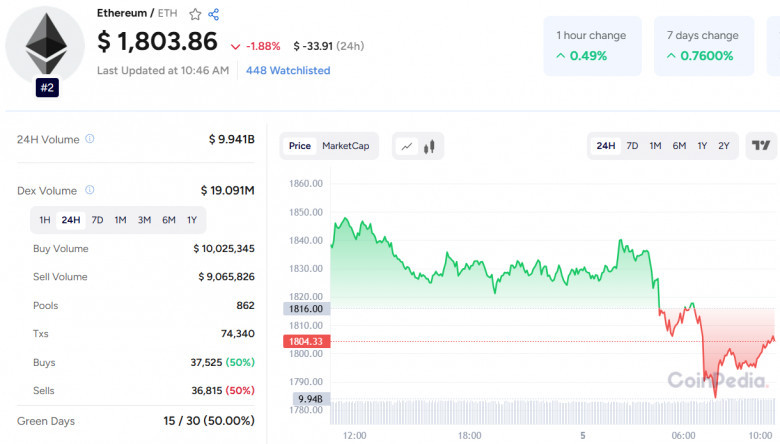This screenshot has width=780, height=444.
Task: Set Dex Volume period to 24H
Action: click(71, 220)
